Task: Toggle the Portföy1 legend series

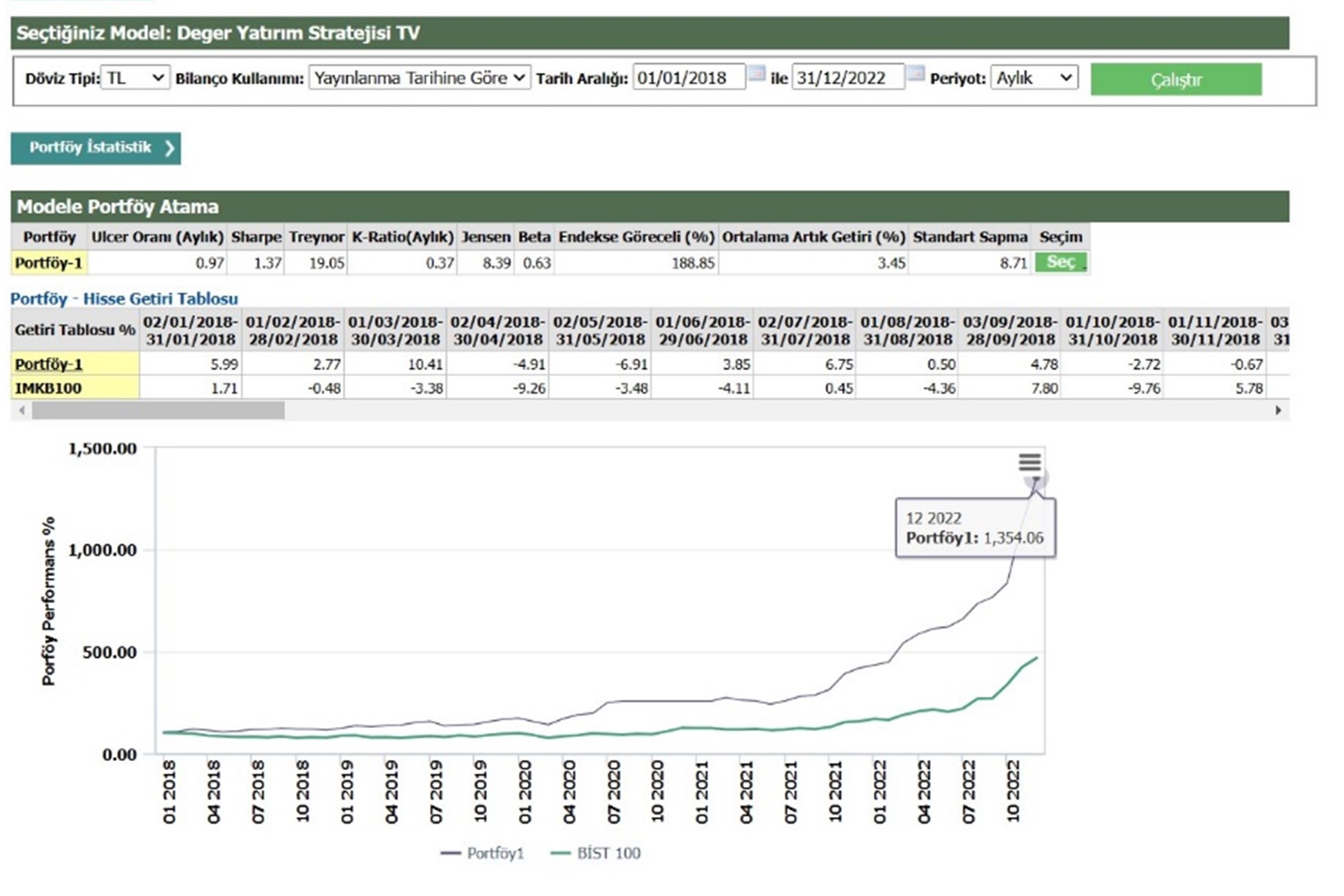Action: click(482, 853)
